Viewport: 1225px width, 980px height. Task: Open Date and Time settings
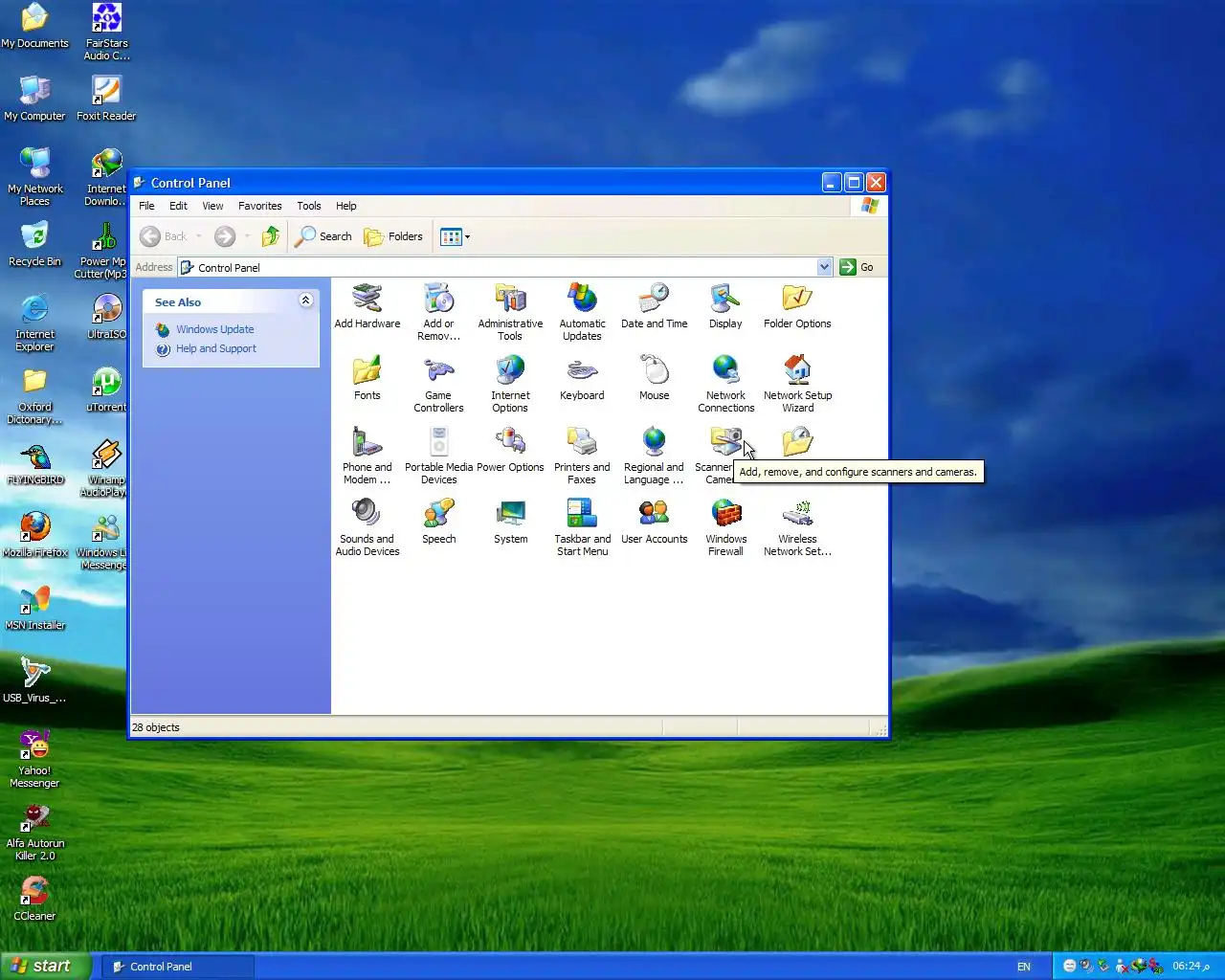pos(654,306)
